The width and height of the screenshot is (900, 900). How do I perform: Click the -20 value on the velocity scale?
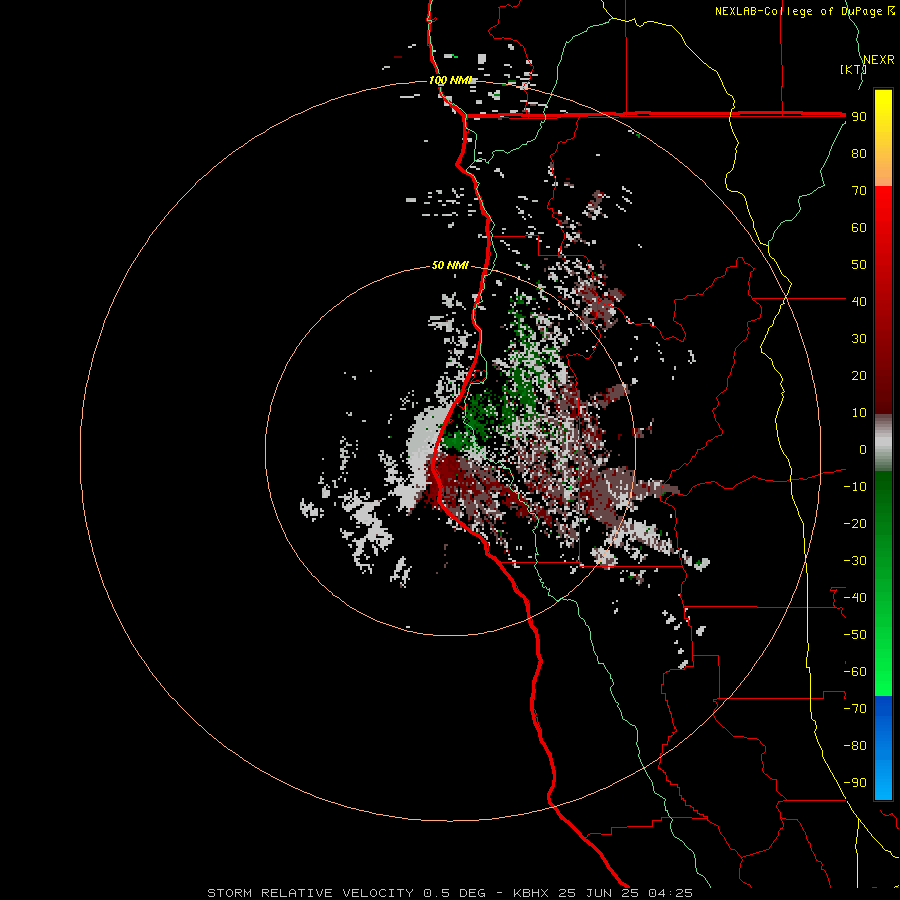coord(855,523)
